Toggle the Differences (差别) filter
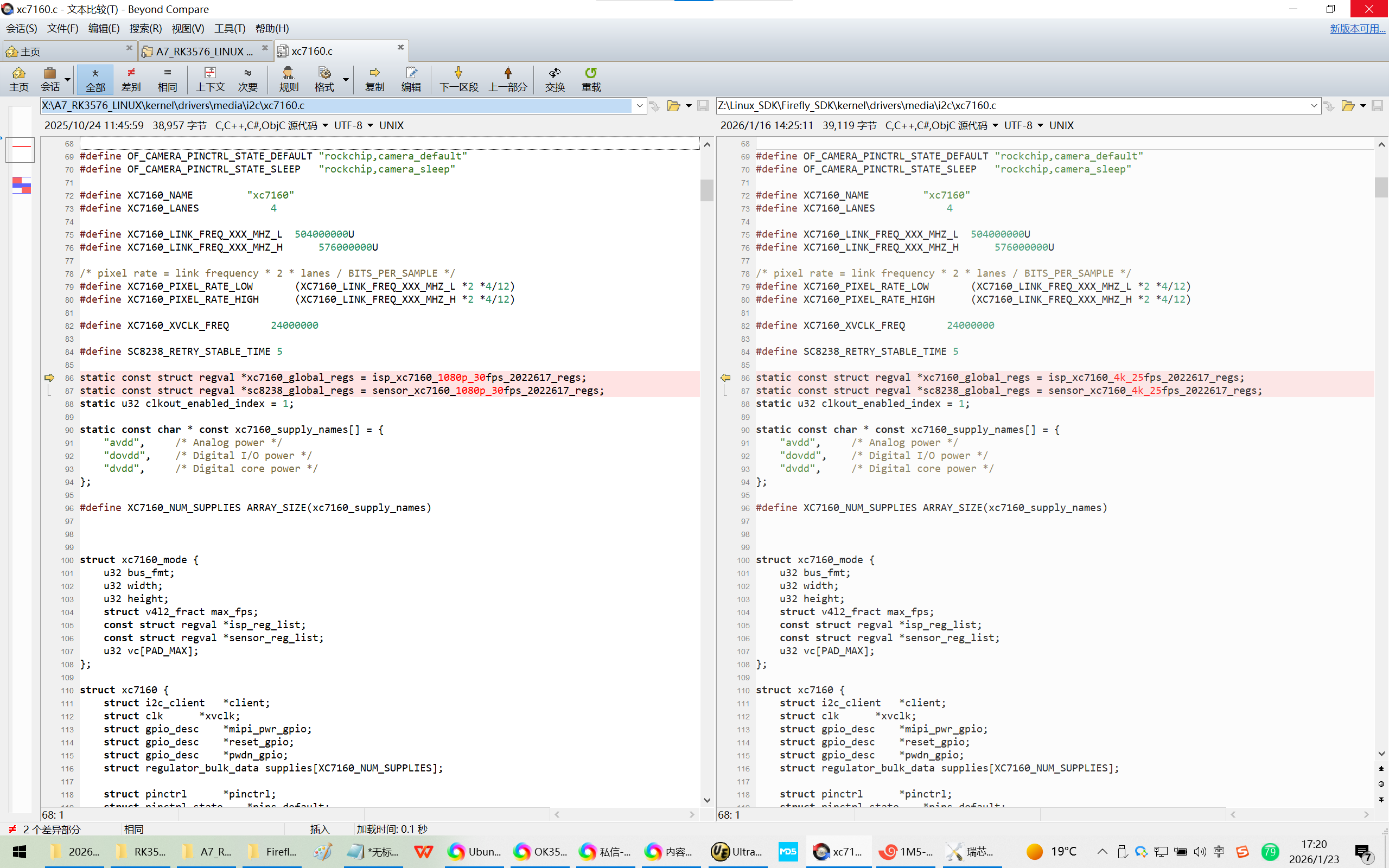This screenshot has width=1389, height=868. pos(131,79)
